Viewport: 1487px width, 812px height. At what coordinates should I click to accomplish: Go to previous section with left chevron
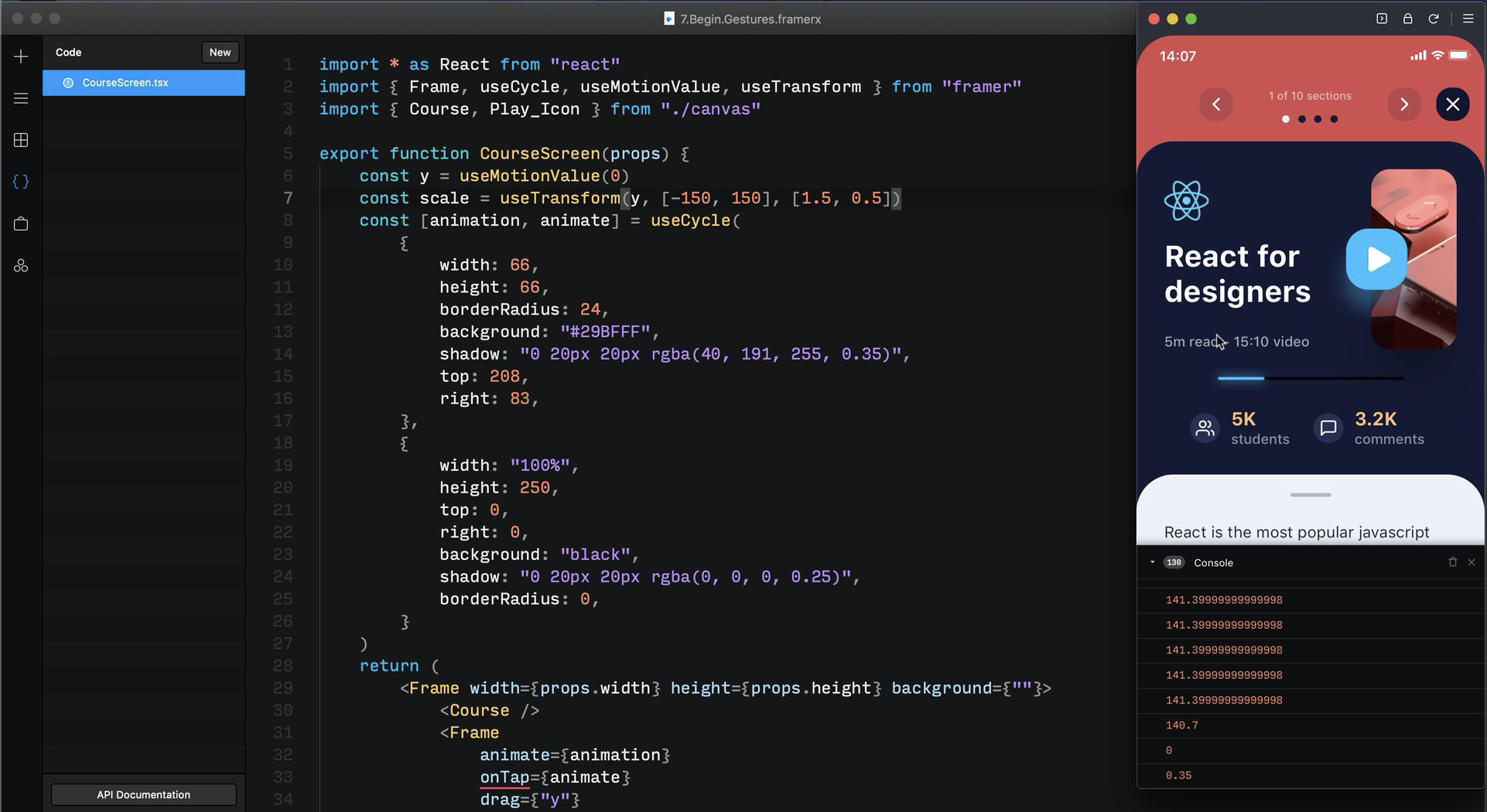coord(1216,104)
